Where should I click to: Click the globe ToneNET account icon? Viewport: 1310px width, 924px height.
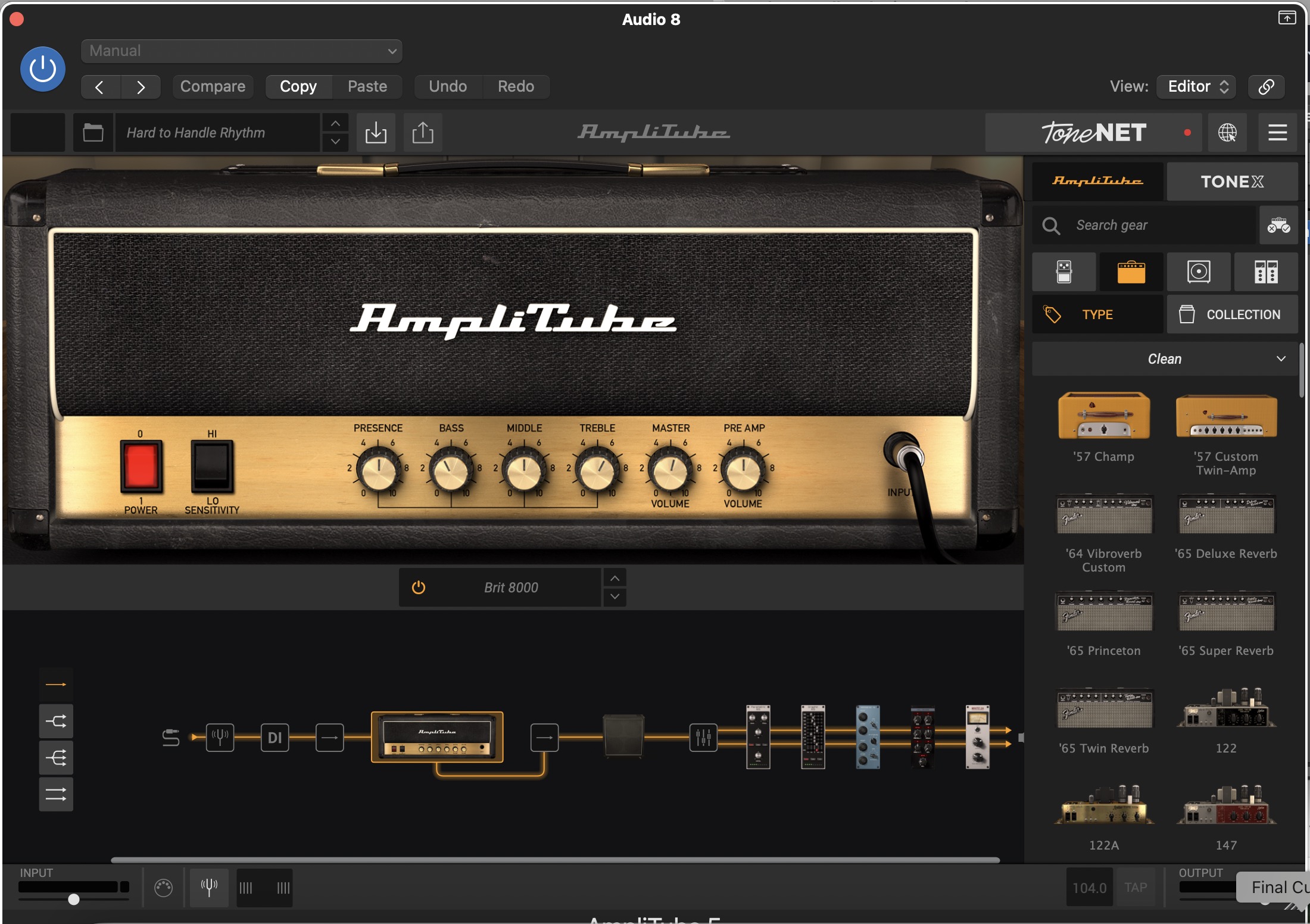(x=1227, y=132)
